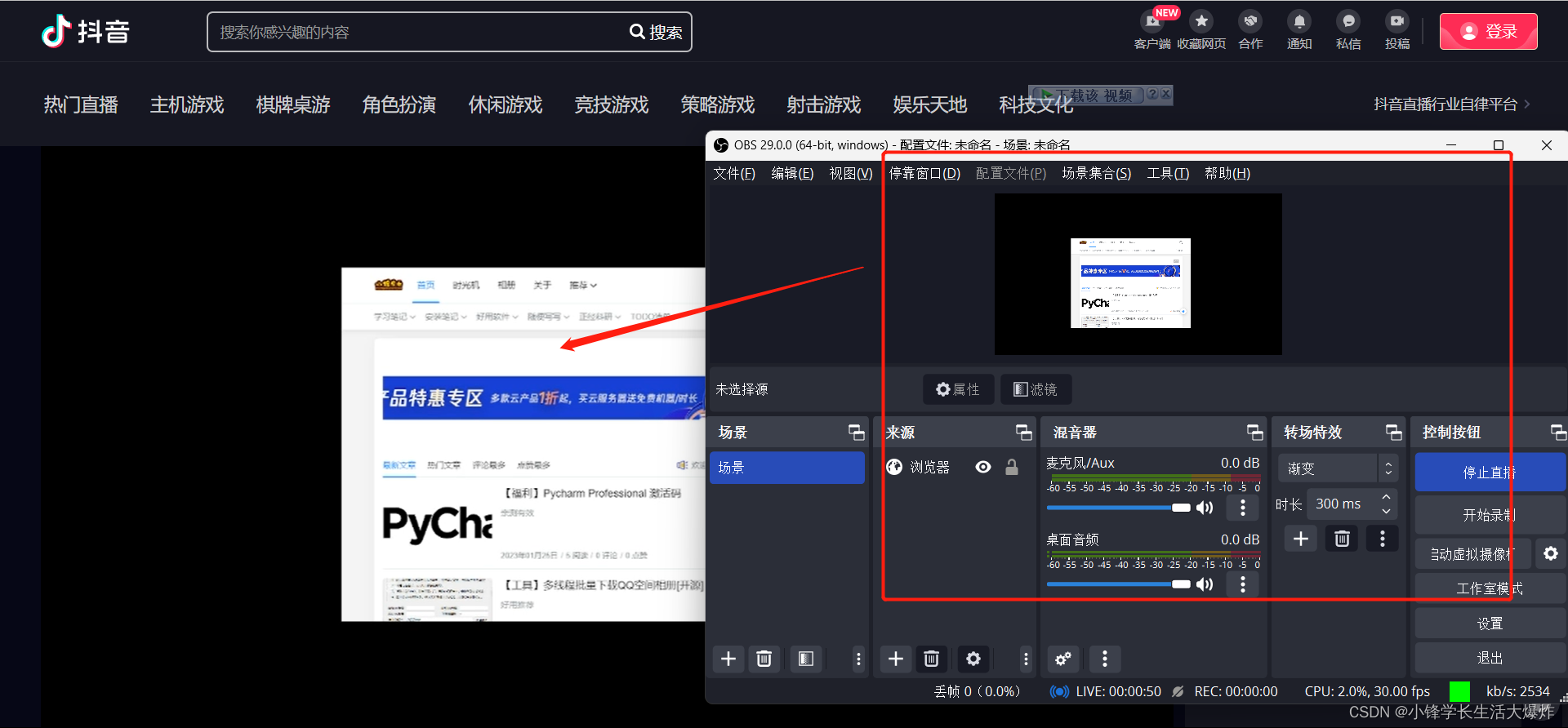Open 来源 panel more options dots

[x=1027, y=659]
